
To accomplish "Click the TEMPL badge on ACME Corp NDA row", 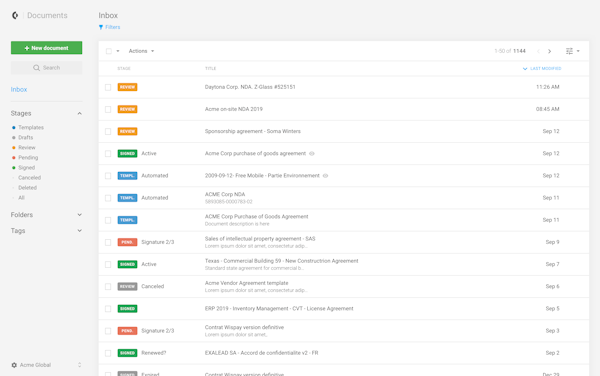I will 127,198.
